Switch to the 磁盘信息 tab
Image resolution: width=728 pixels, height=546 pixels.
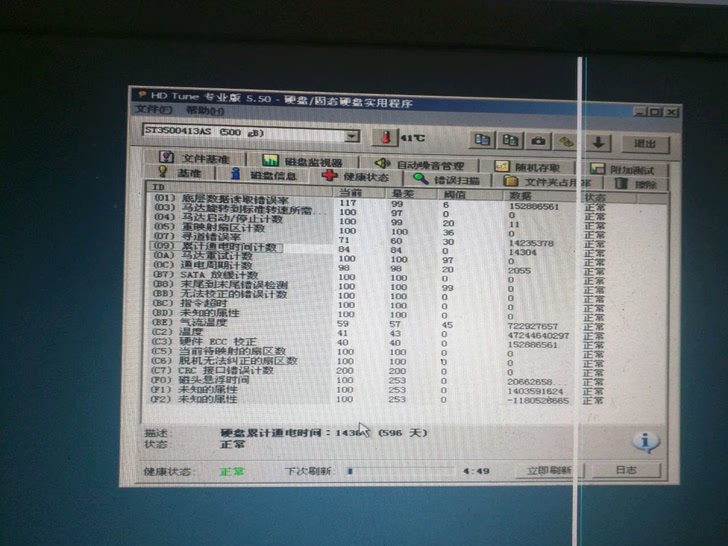click(263, 175)
